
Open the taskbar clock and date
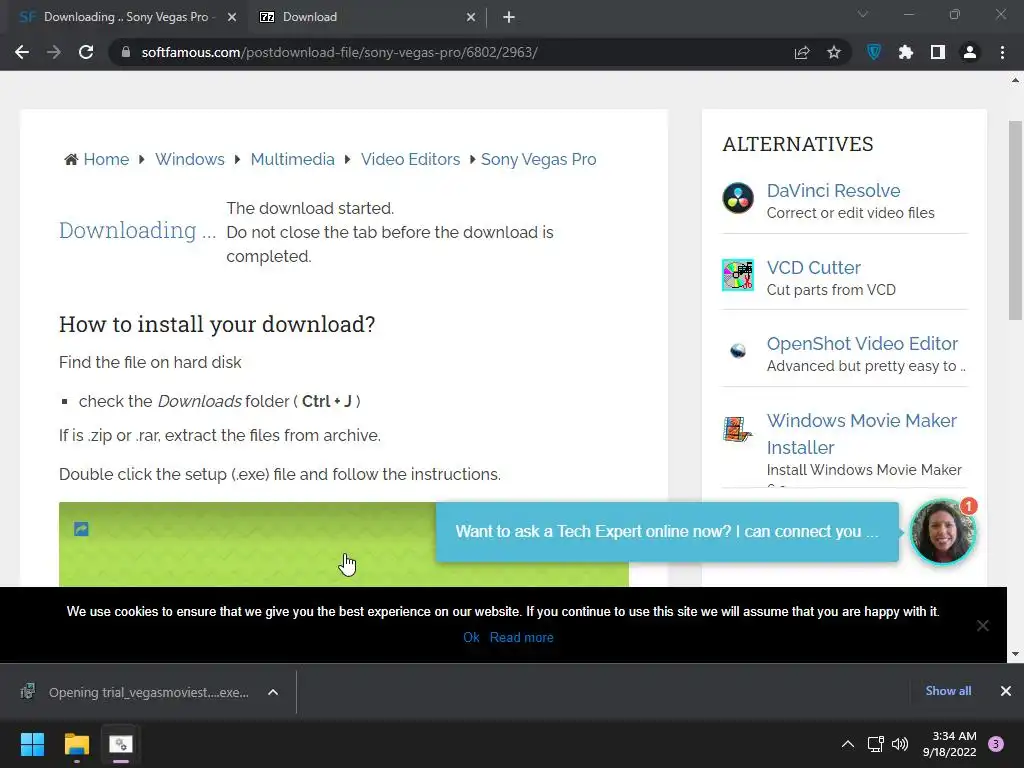click(x=950, y=744)
